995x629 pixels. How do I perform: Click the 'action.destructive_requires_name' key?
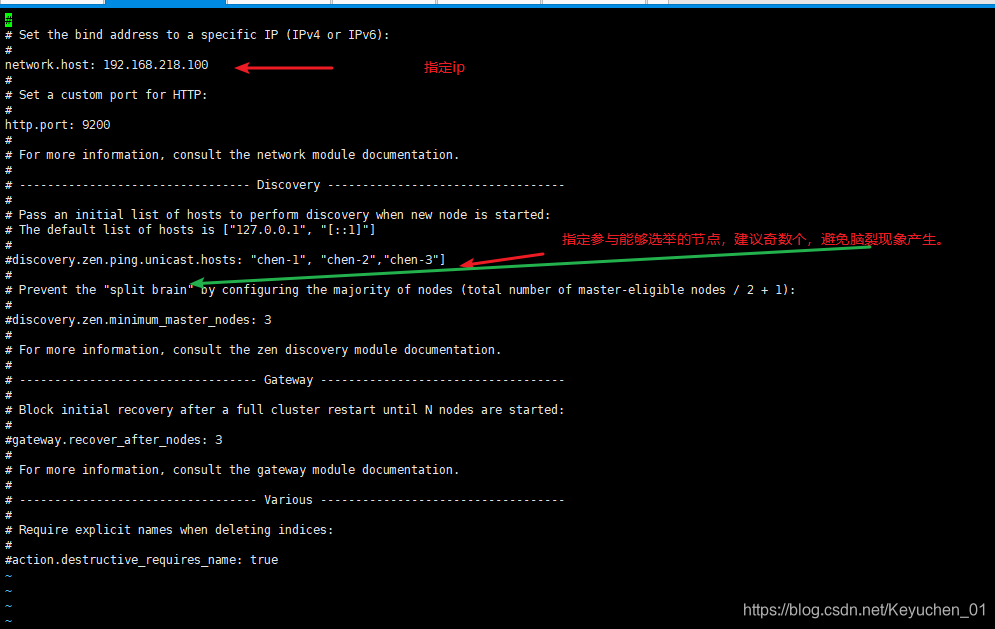124,560
